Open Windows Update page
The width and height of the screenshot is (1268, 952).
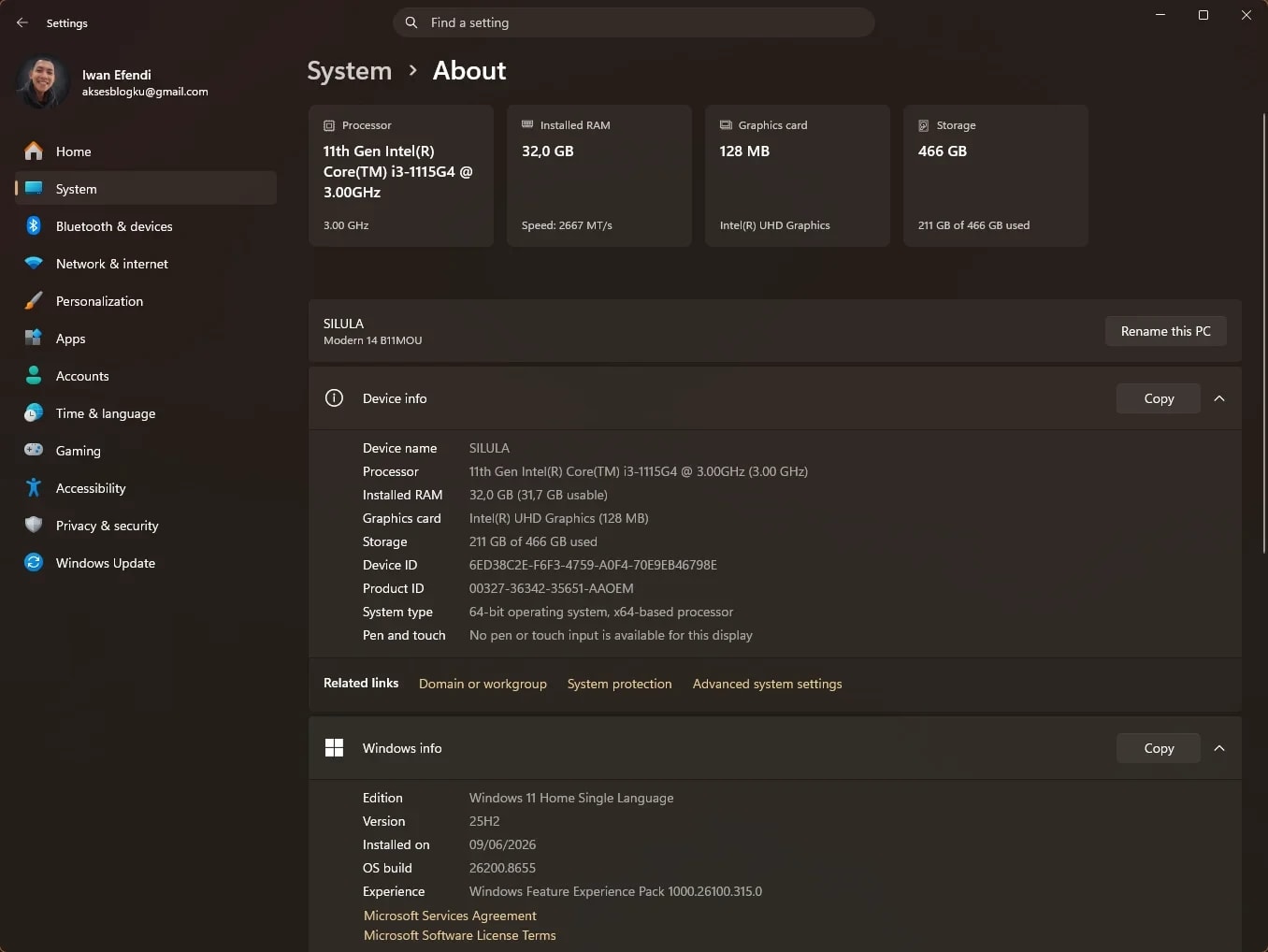146,563
